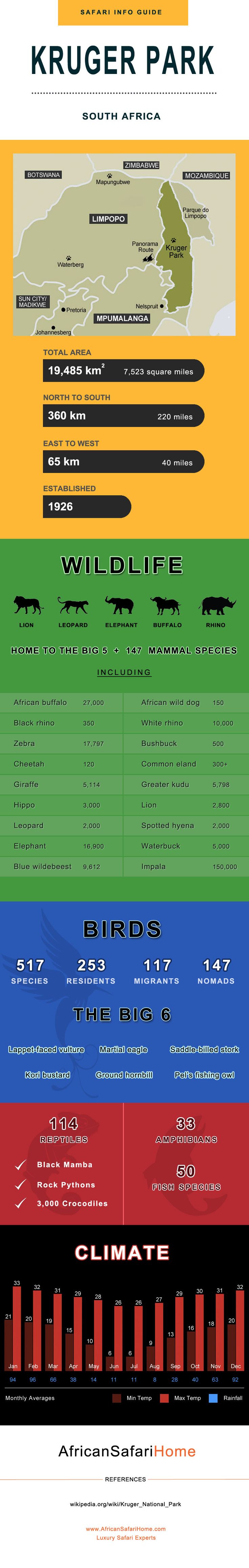
Task: Click the Rainfall legend blue swatch
Action: pos(213,1398)
